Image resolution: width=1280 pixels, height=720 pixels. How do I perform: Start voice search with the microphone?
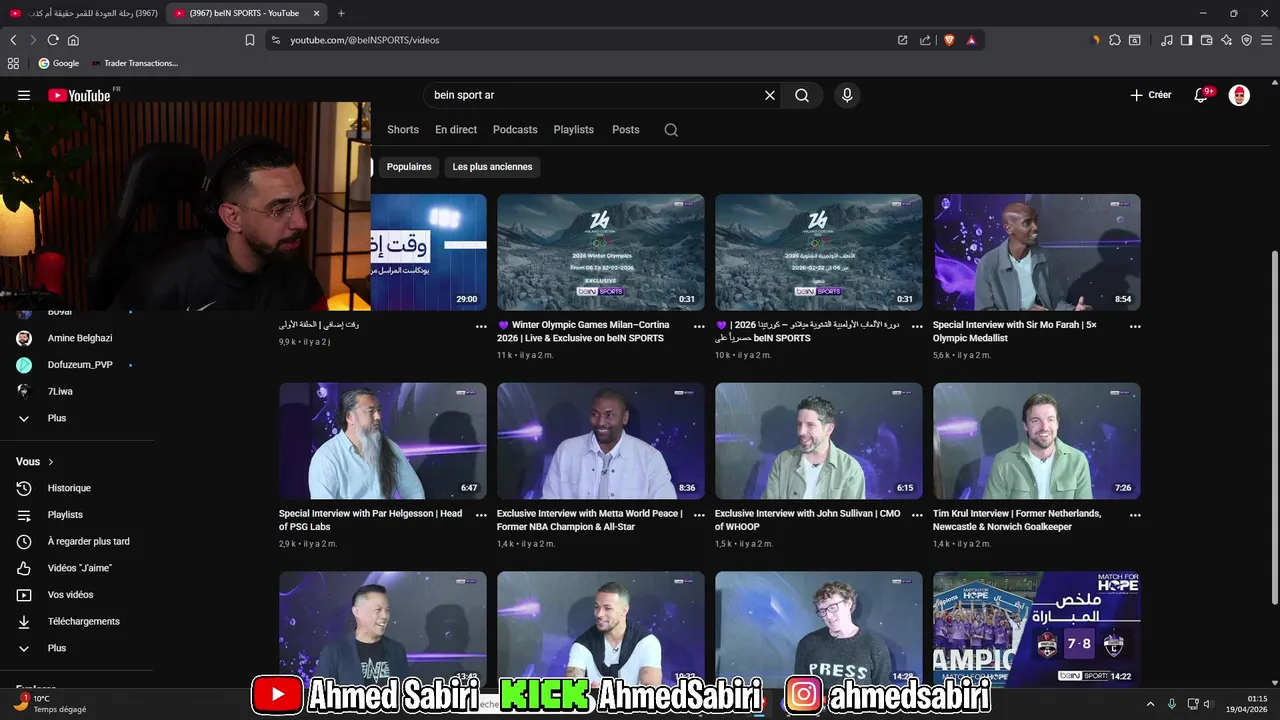(847, 95)
